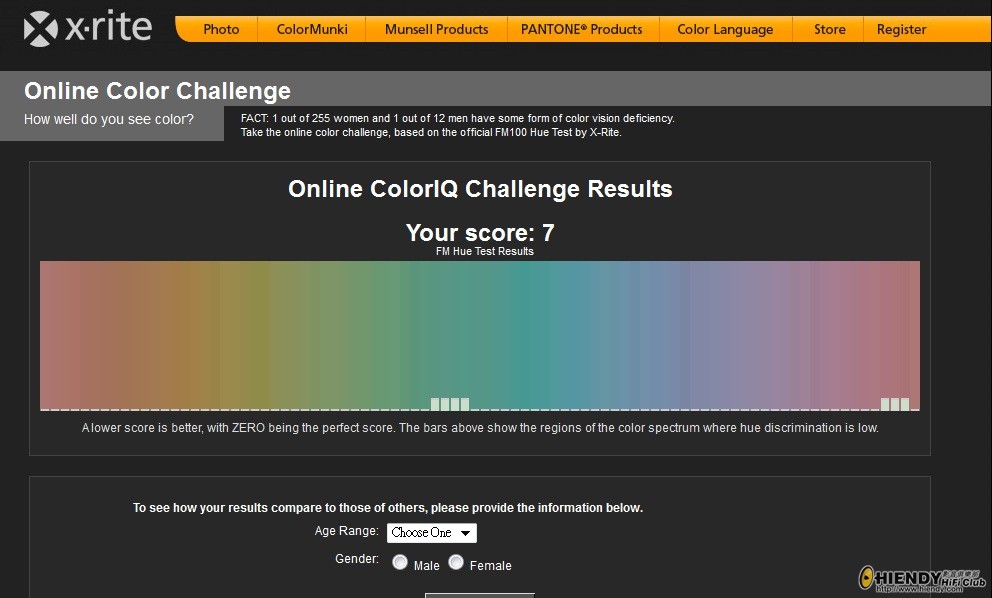The image size is (992, 598).
Task: Click the 'Your score: 7' text
Action: point(480,232)
